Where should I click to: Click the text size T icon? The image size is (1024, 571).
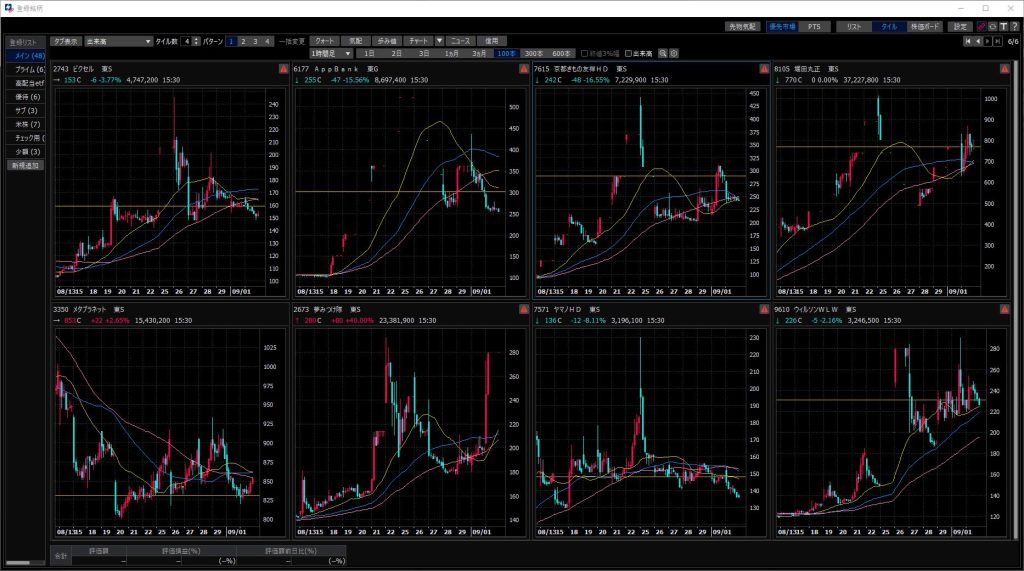[x=1002, y=26]
